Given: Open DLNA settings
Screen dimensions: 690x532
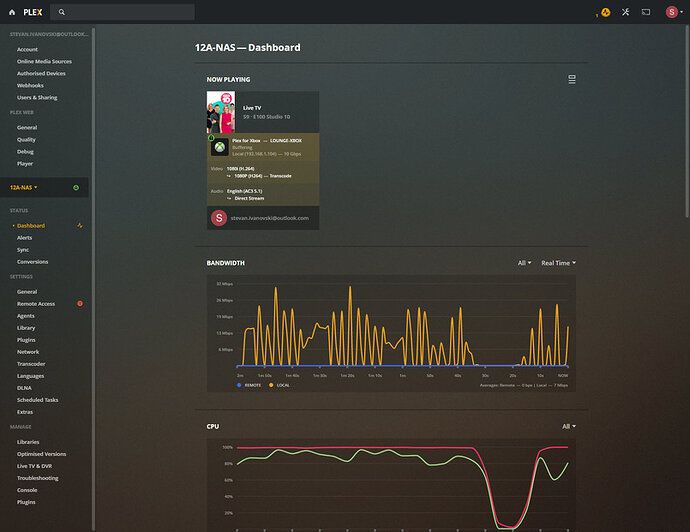Looking at the screenshot, I should click(x=24, y=388).
